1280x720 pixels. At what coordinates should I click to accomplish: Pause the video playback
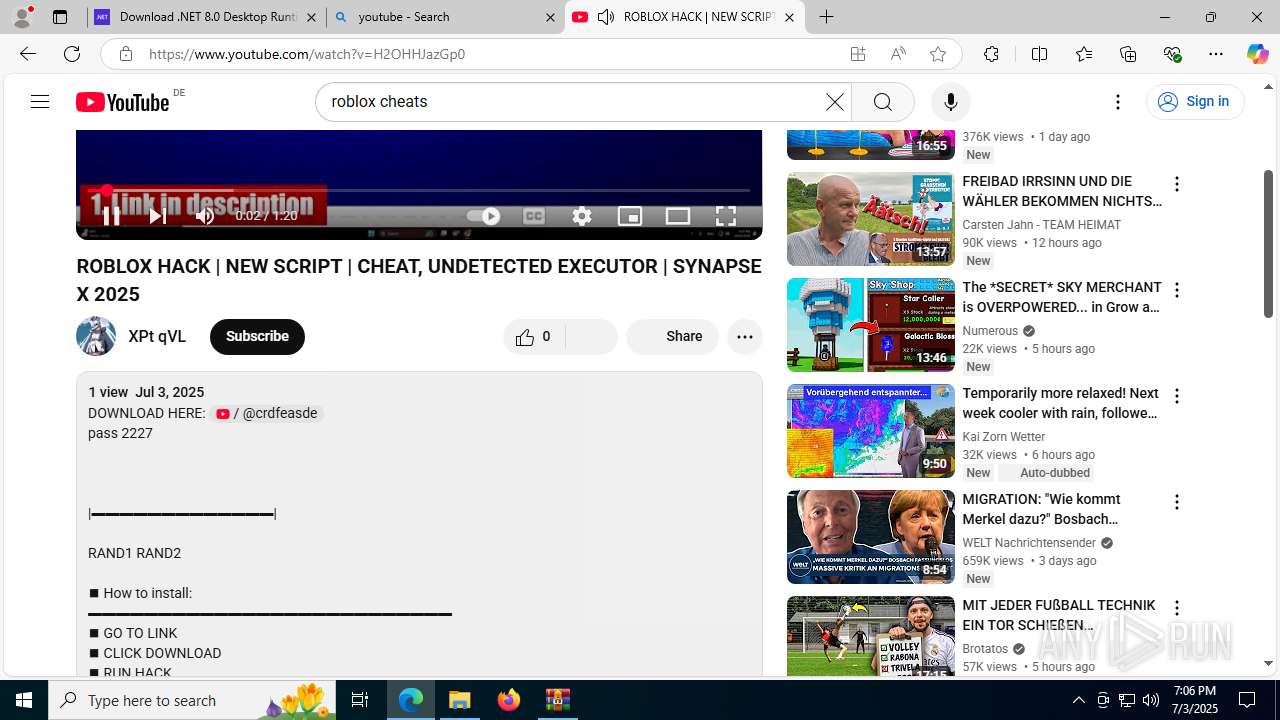111,216
